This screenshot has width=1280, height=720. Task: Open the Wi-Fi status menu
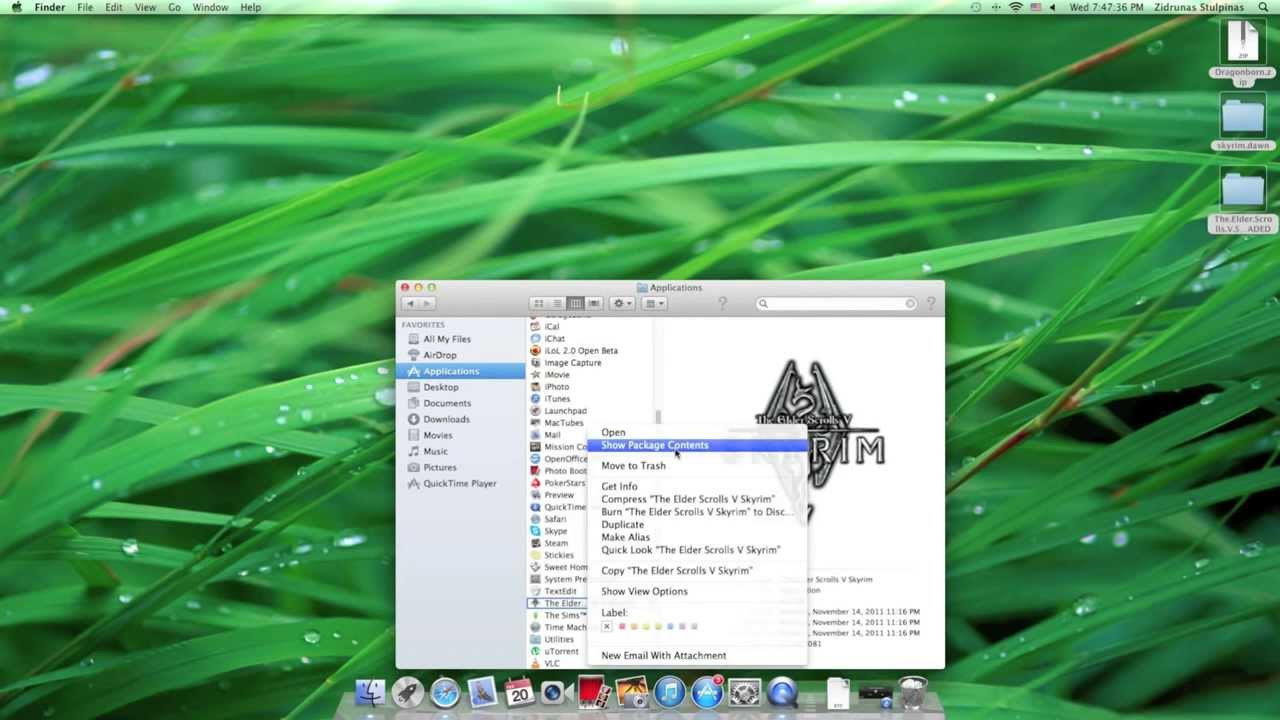(x=1015, y=7)
